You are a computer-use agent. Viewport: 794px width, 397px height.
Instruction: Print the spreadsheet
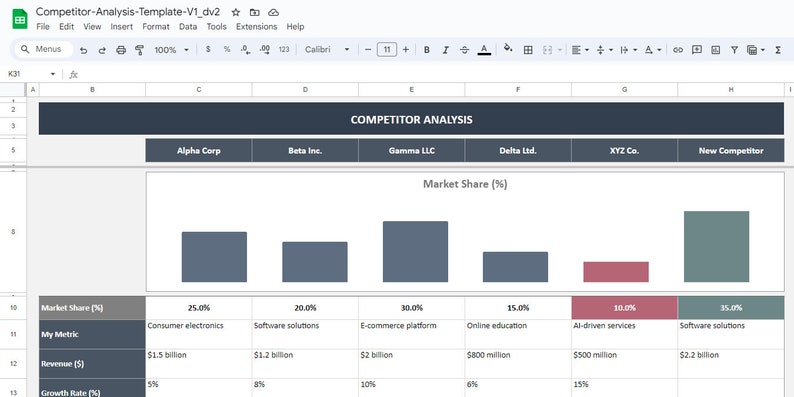pos(121,50)
